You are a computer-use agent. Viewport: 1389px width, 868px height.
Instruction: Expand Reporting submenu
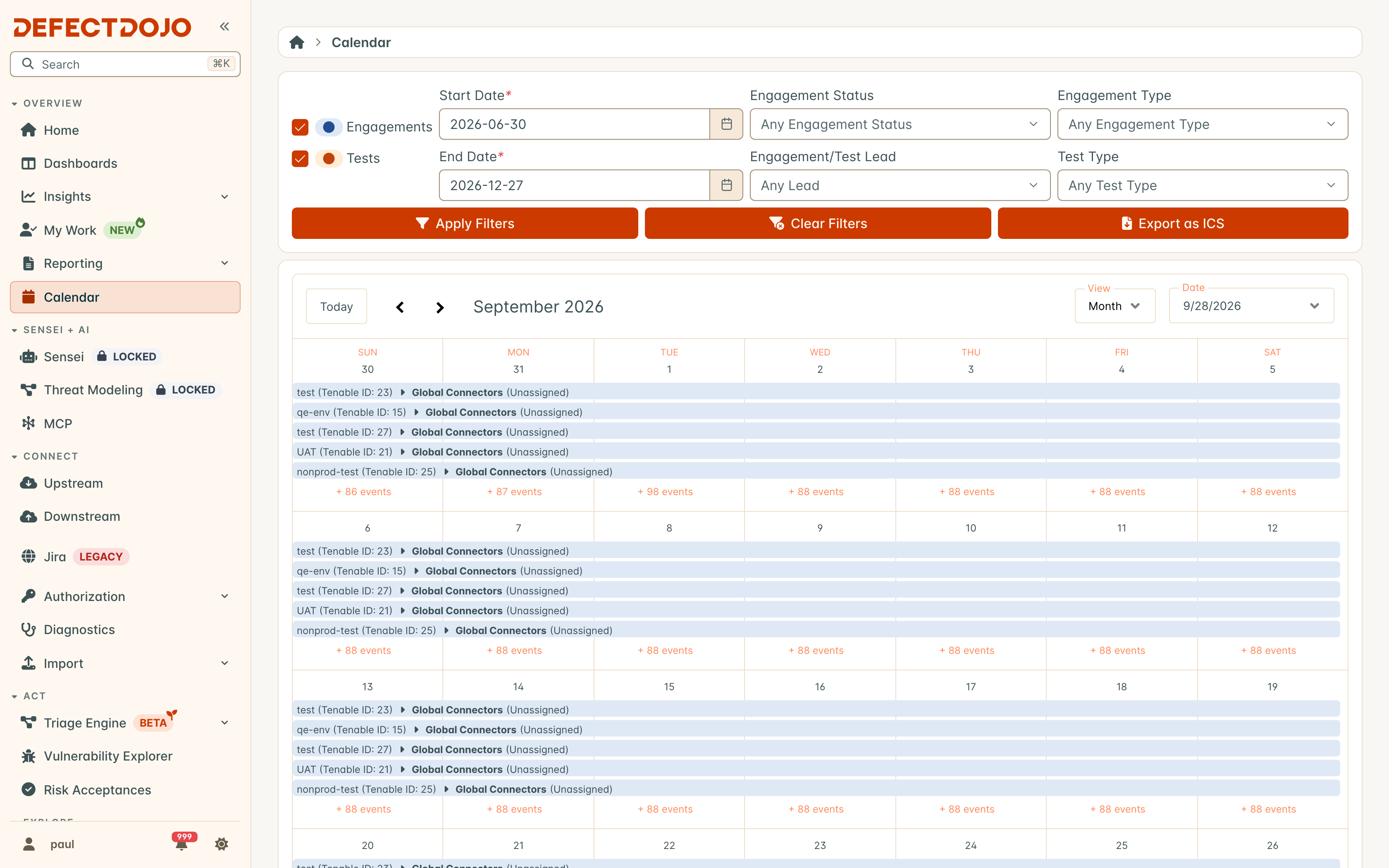click(x=225, y=263)
